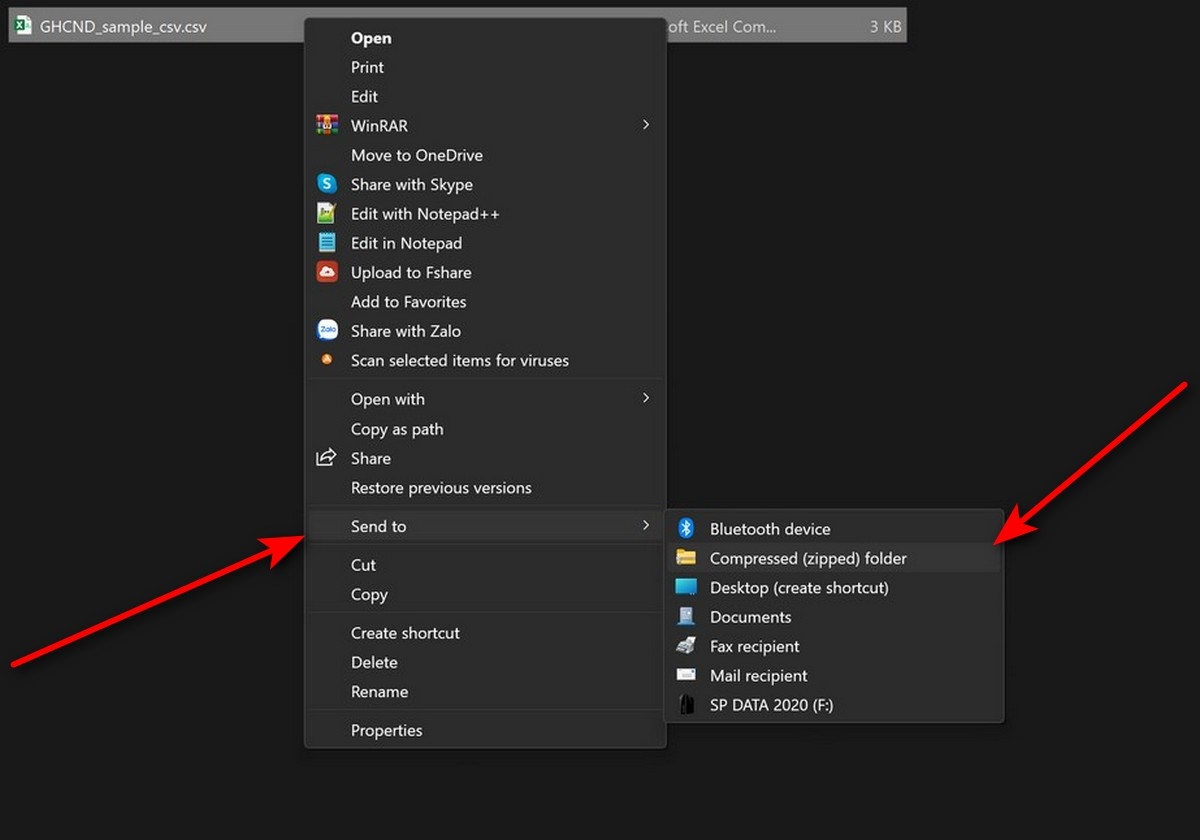Select Restore previous versions
The image size is (1200, 840).
point(441,488)
